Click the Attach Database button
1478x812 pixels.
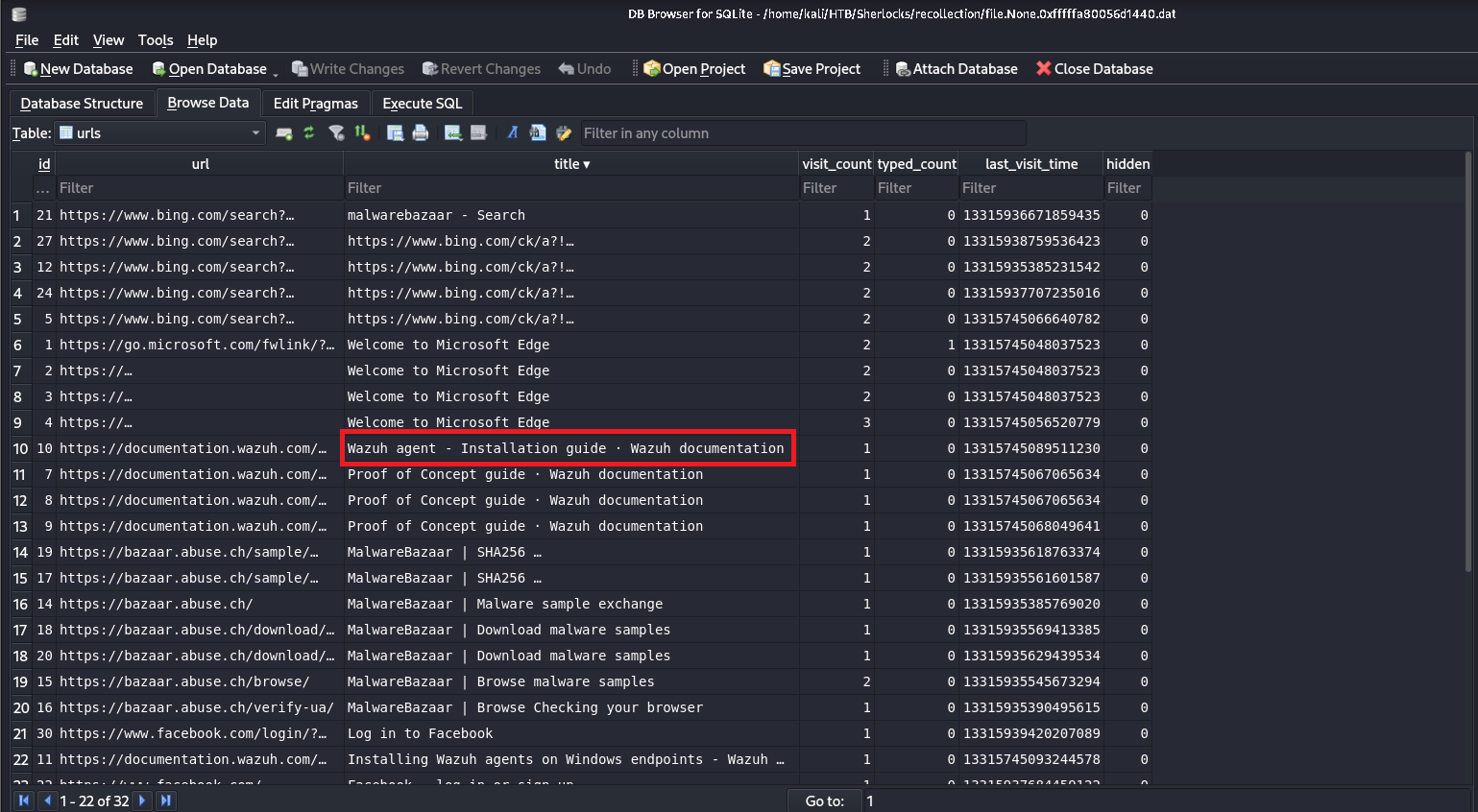[x=956, y=69]
